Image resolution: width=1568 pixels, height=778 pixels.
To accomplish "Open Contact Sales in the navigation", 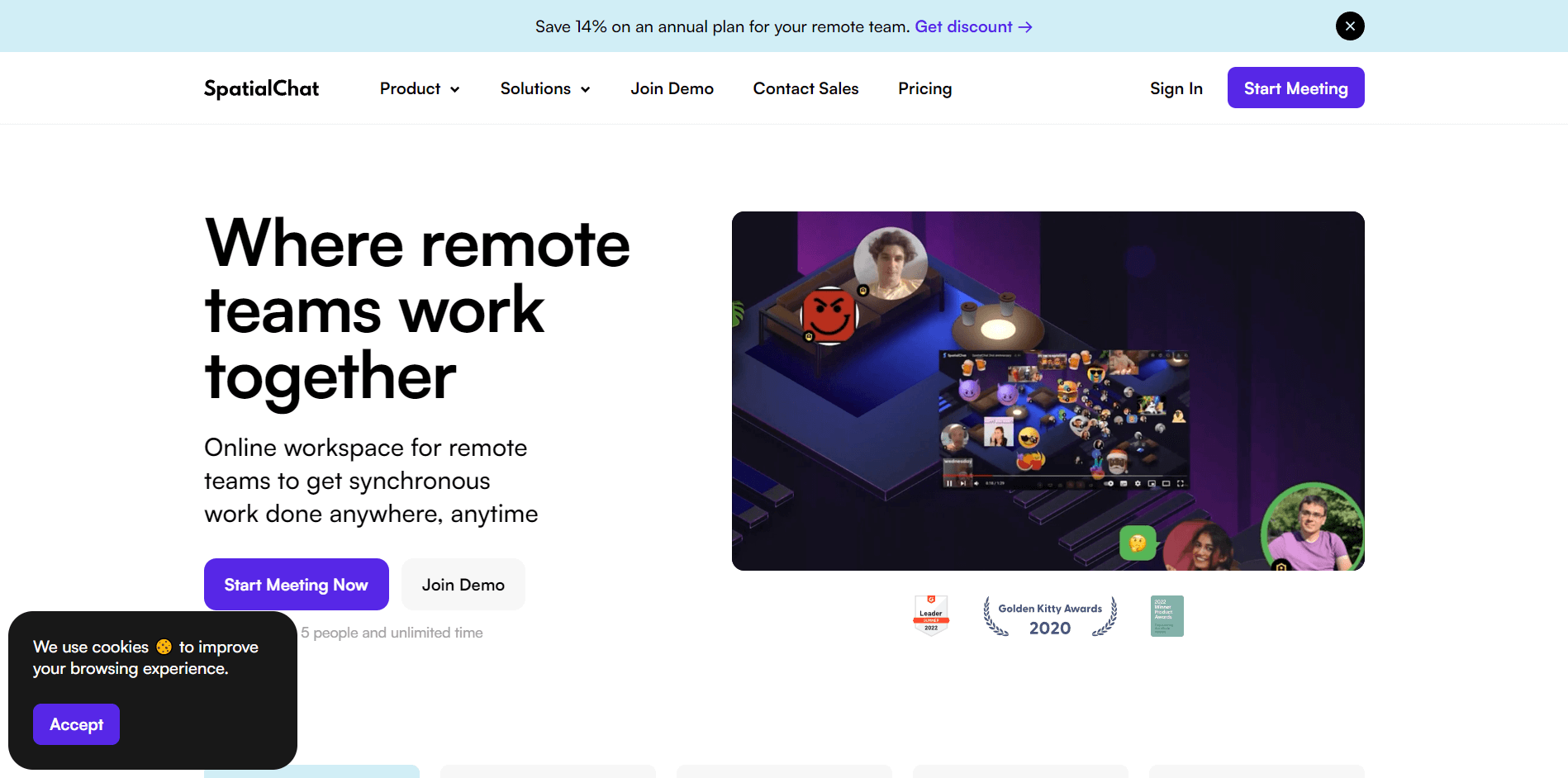I will click(x=805, y=88).
